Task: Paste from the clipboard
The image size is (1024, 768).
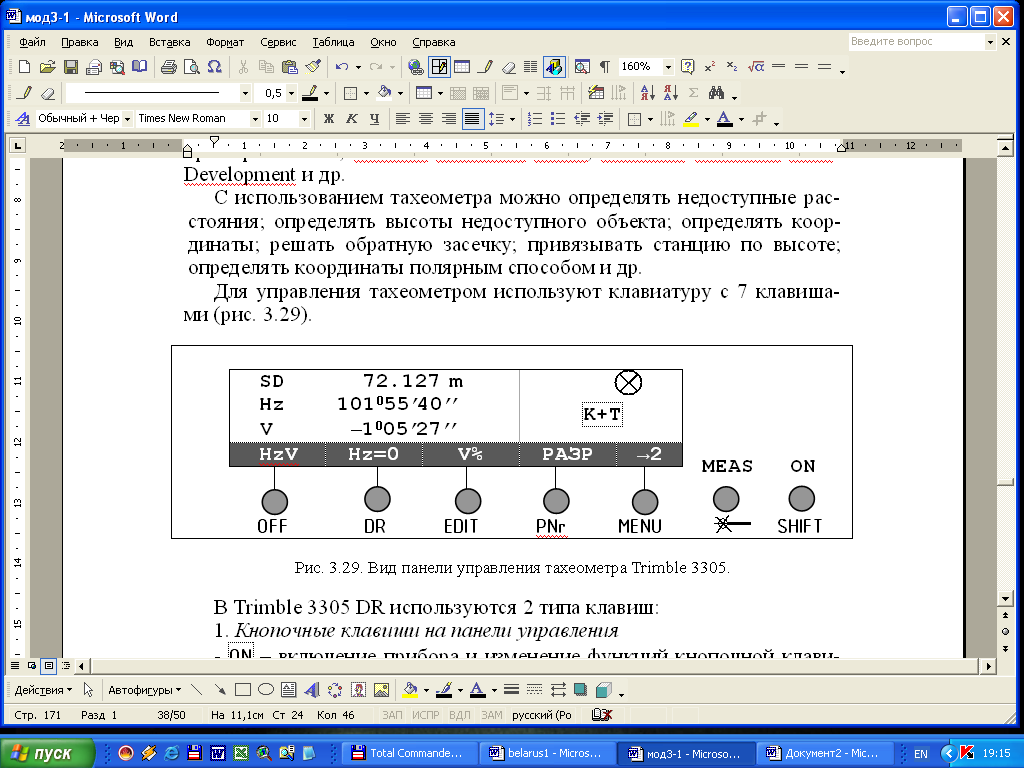Action: pyautogui.click(x=289, y=67)
